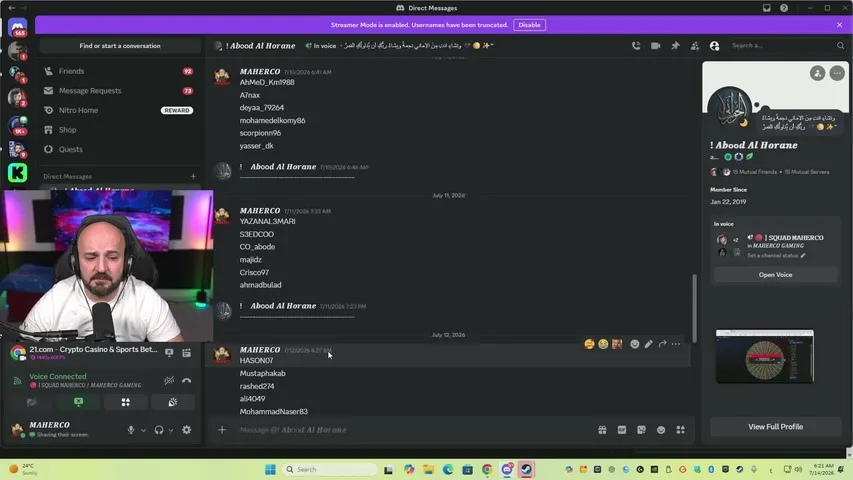
Task: Mute the microphone in user panel
Action: pyautogui.click(x=131, y=430)
